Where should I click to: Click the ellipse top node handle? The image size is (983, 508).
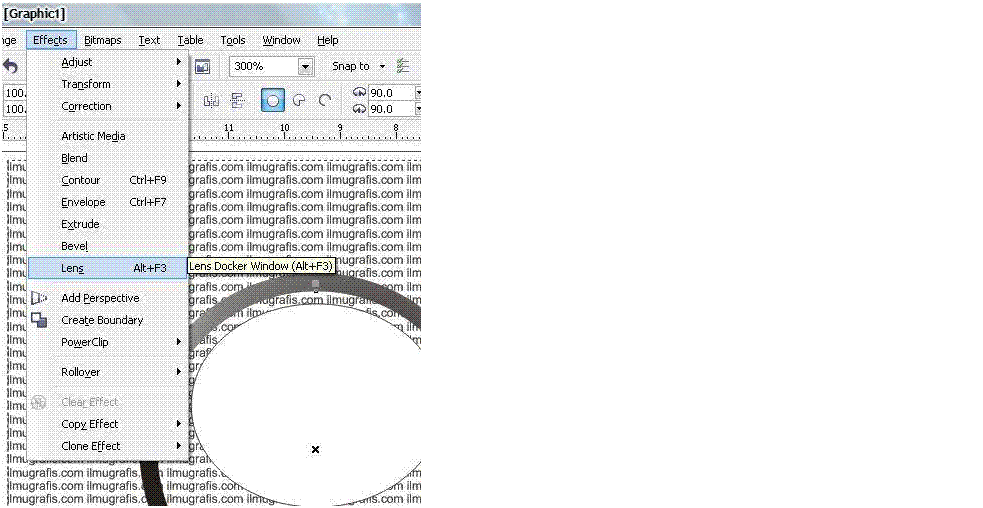[x=315, y=284]
